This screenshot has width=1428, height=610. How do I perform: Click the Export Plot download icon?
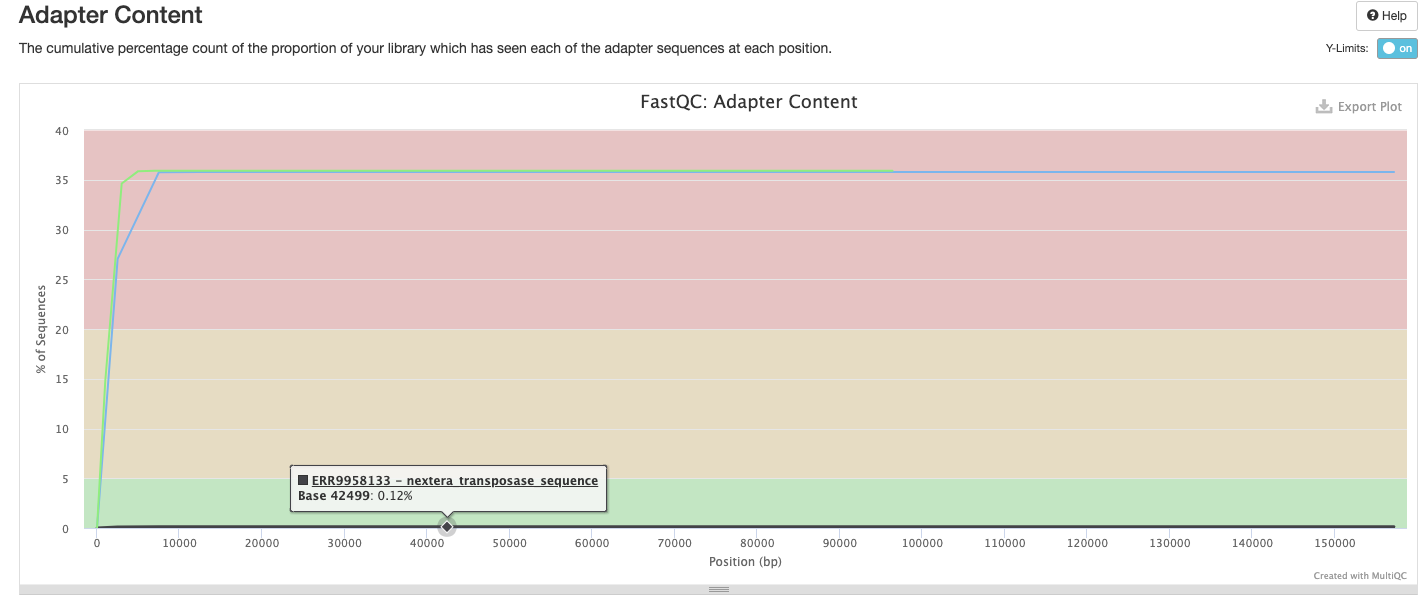point(1324,106)
